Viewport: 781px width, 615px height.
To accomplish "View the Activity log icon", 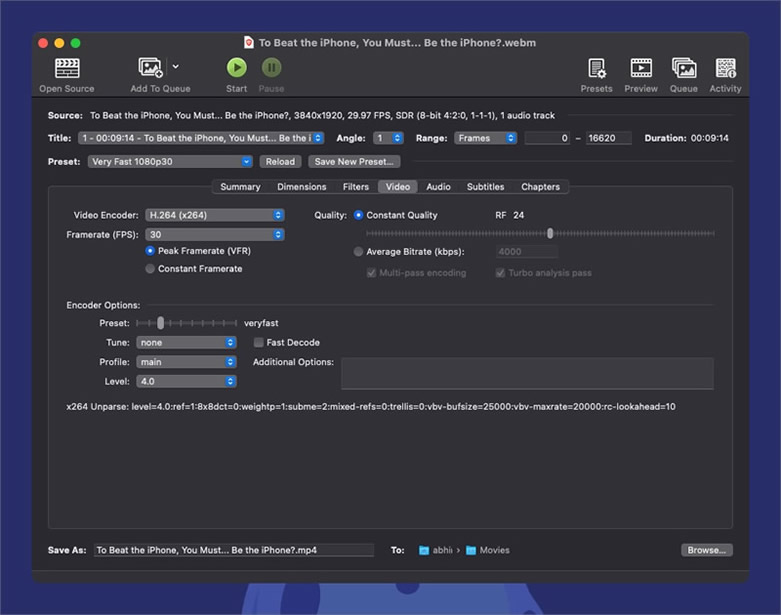I will tap(725, 68).
